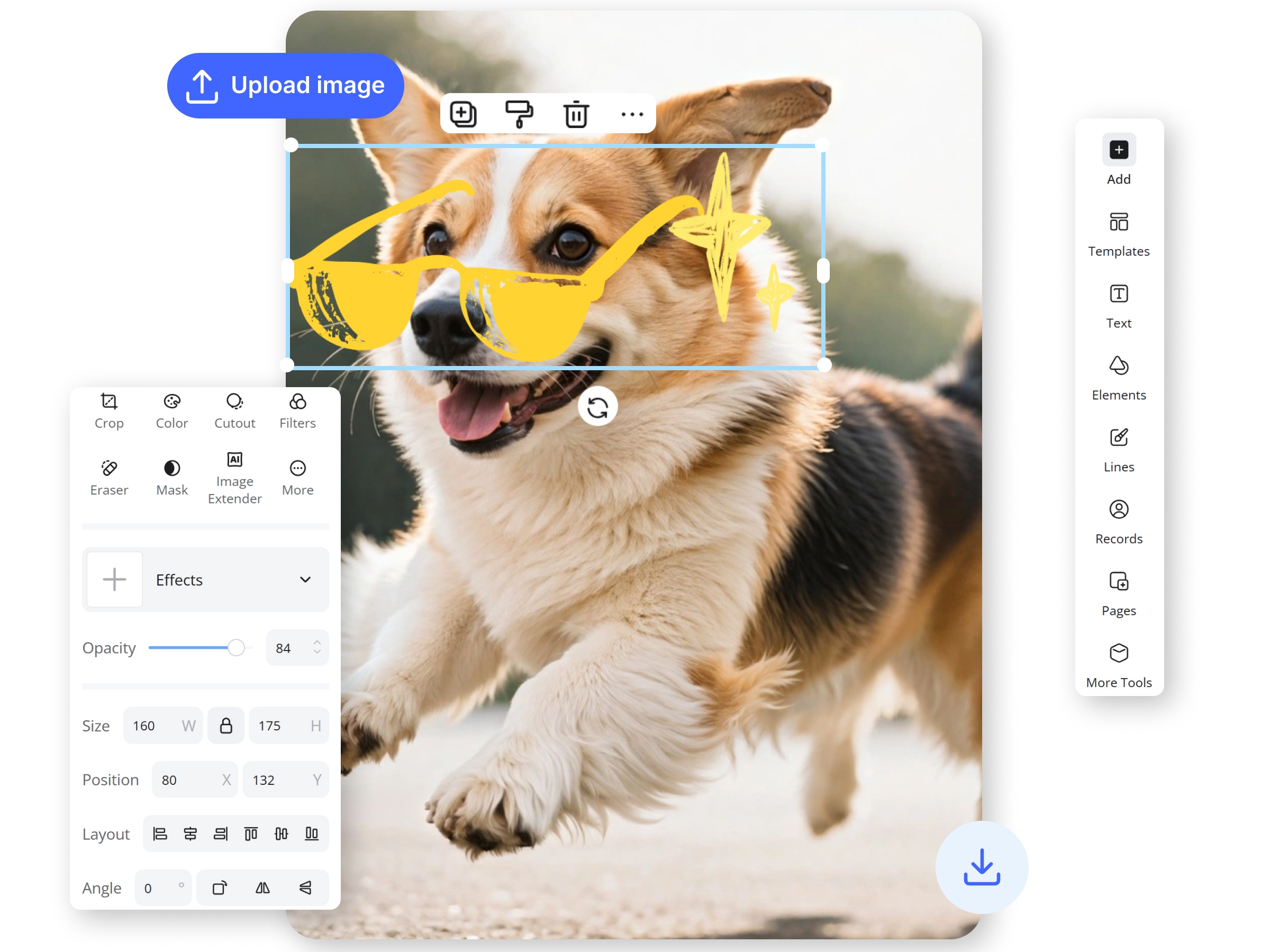Open the Cutout tool

[x=234, y=411]
